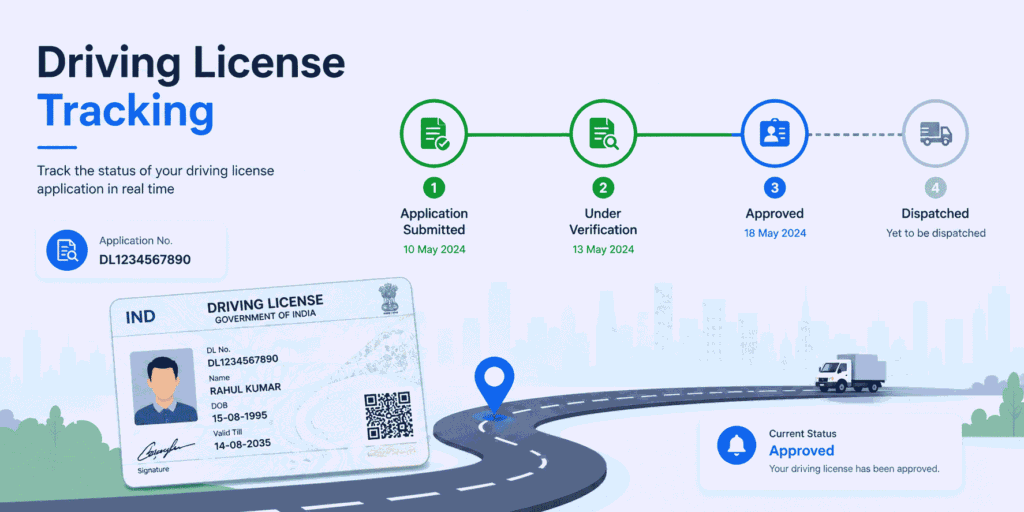Click DL number DL1234567890 on the license card
Viewport: 1024px width, 512px height.
[x=243, y=360]
